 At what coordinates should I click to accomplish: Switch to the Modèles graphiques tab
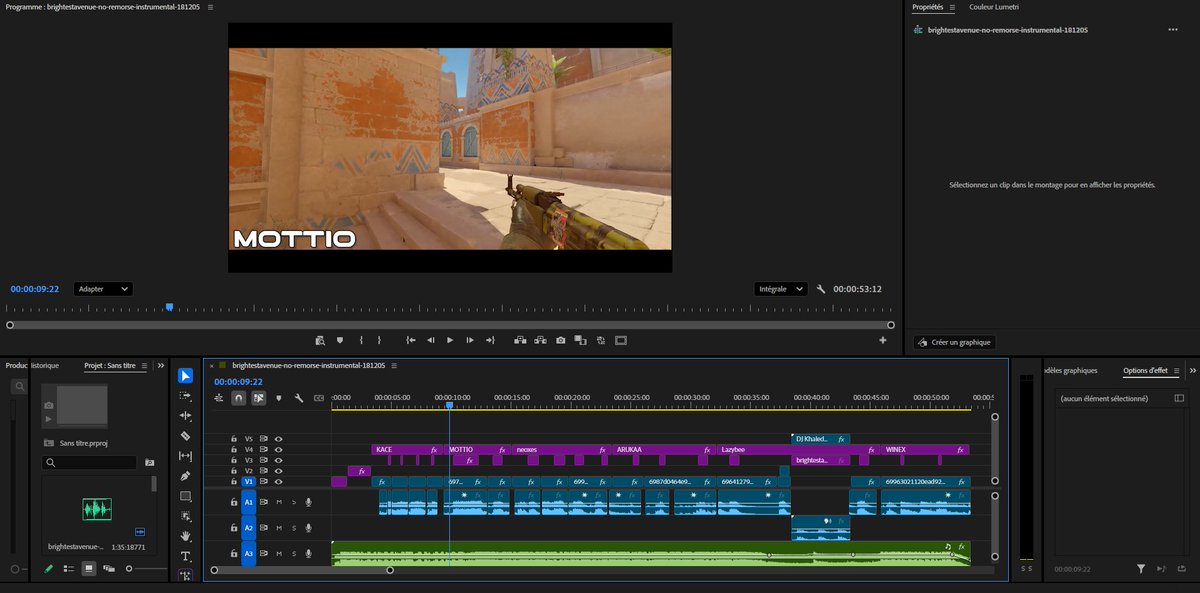click(1069, 371)
